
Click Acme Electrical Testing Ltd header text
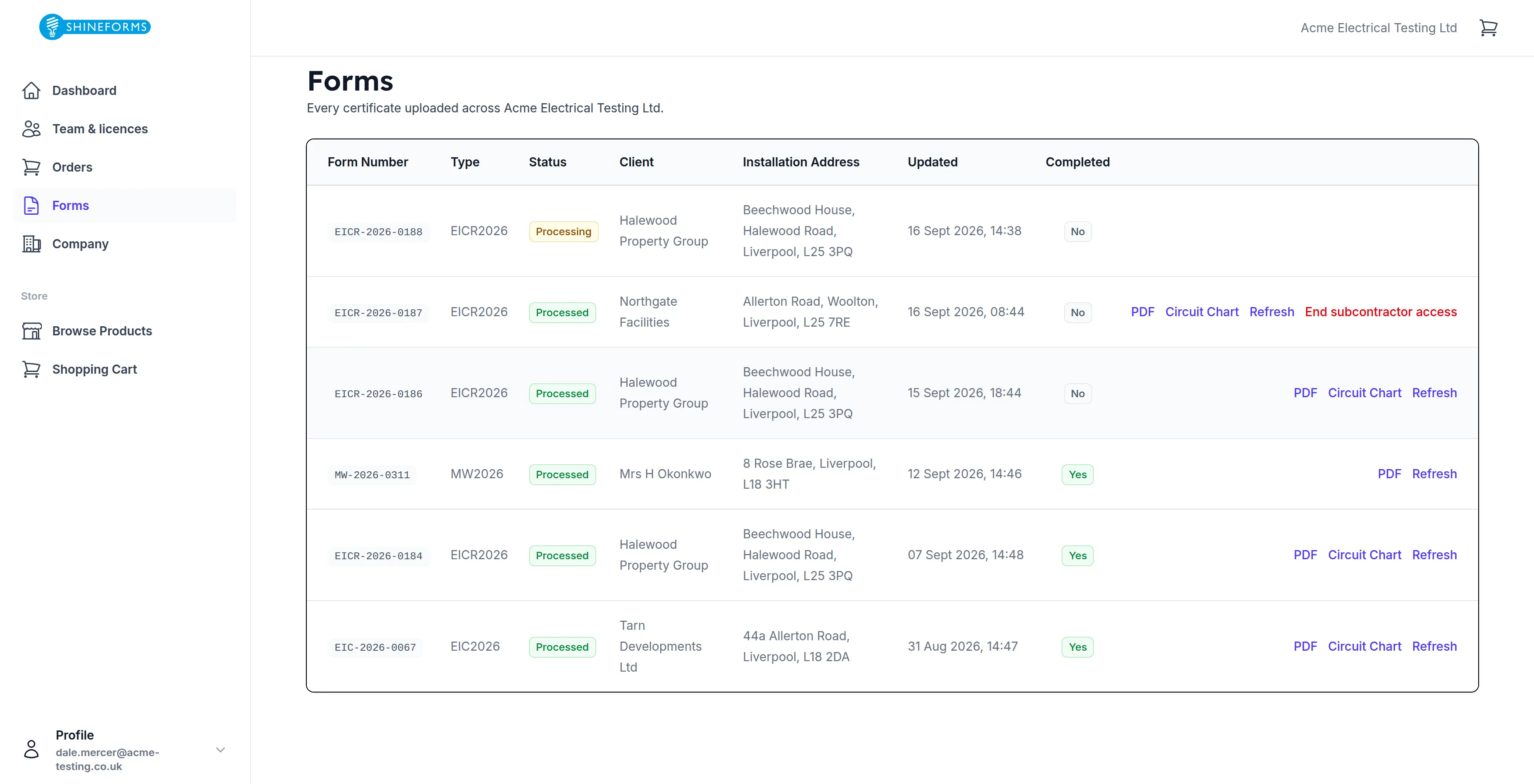point(1378,28)
